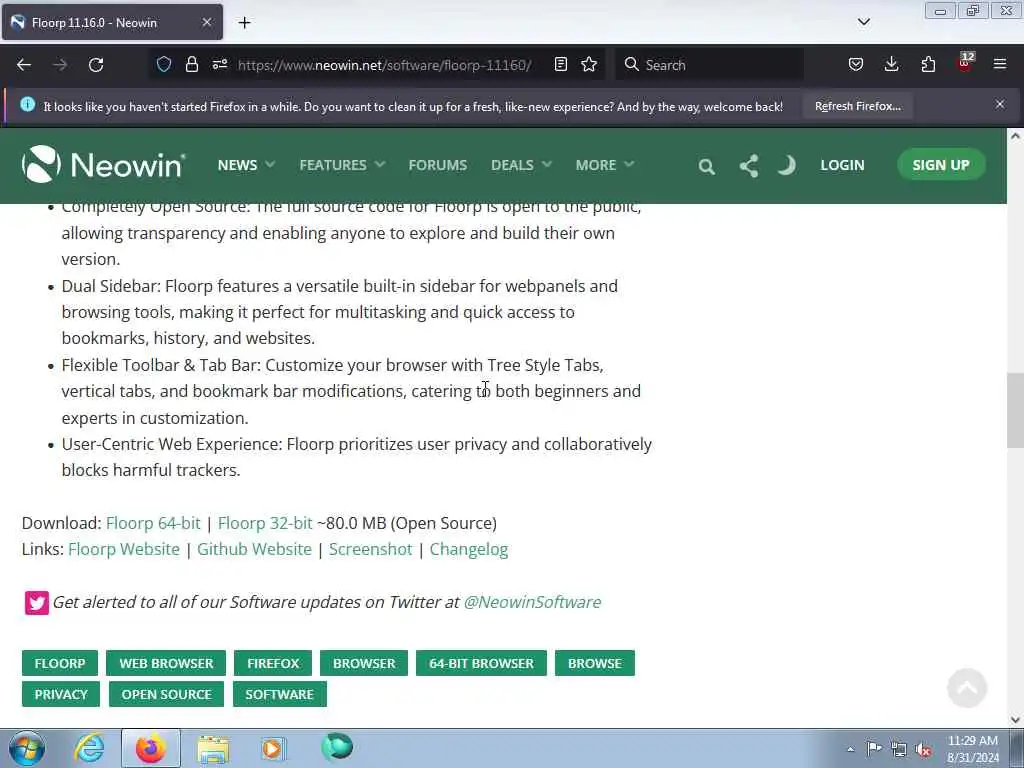Dismiss the Firefox refresh notification bar

[x=1000, y=104]
